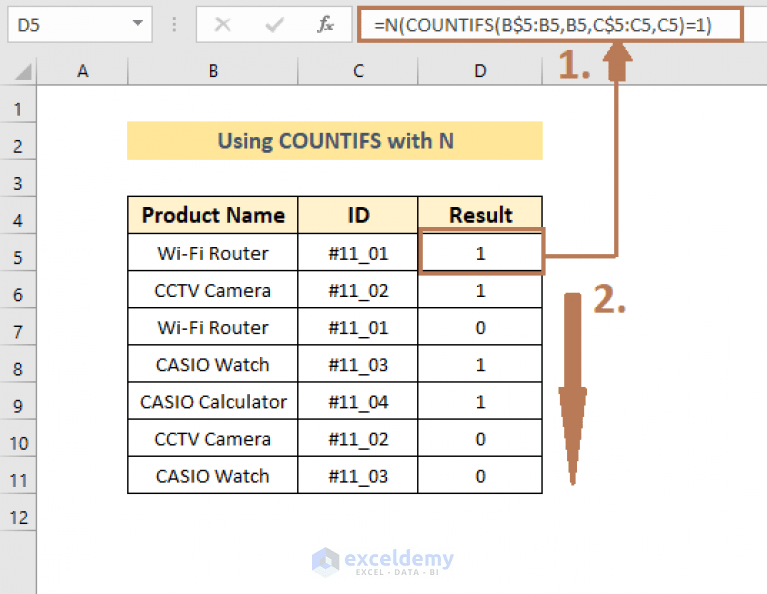Select column A header

82,71
